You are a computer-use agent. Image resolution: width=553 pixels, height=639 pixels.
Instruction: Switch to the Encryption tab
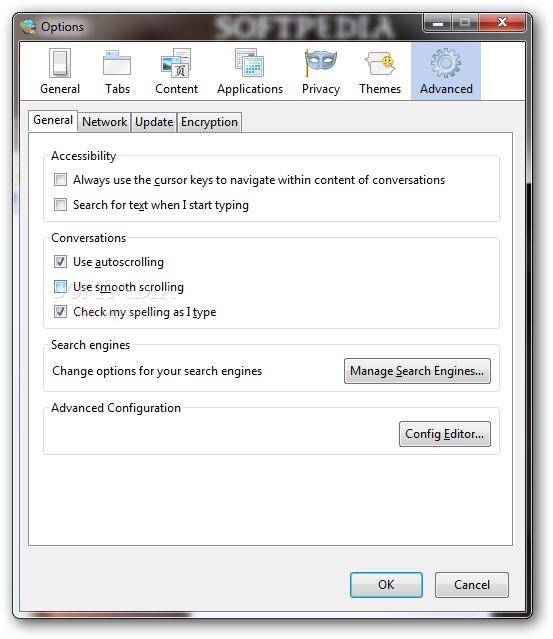click(209, 122)
